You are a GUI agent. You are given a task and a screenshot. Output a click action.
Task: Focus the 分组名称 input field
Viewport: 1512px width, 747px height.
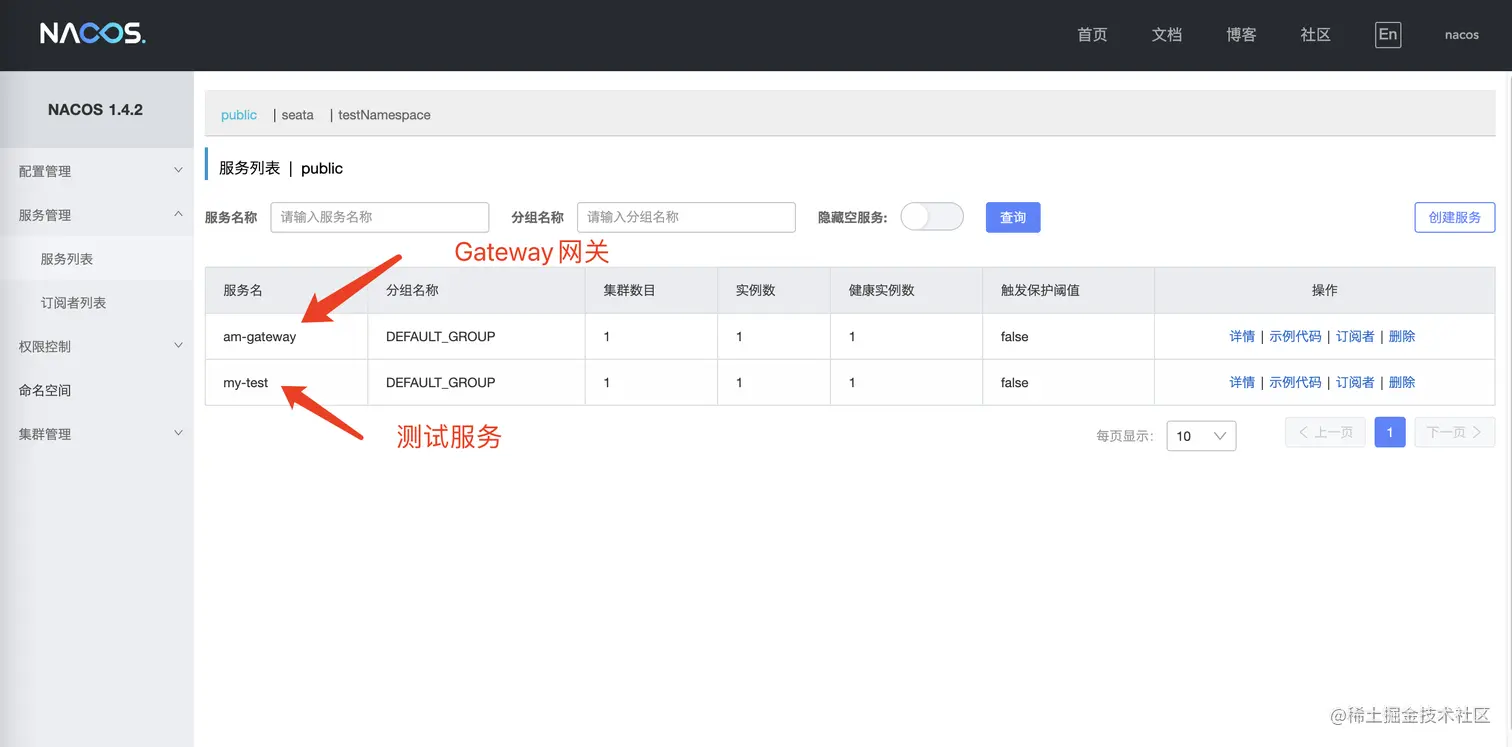(686, 217)
